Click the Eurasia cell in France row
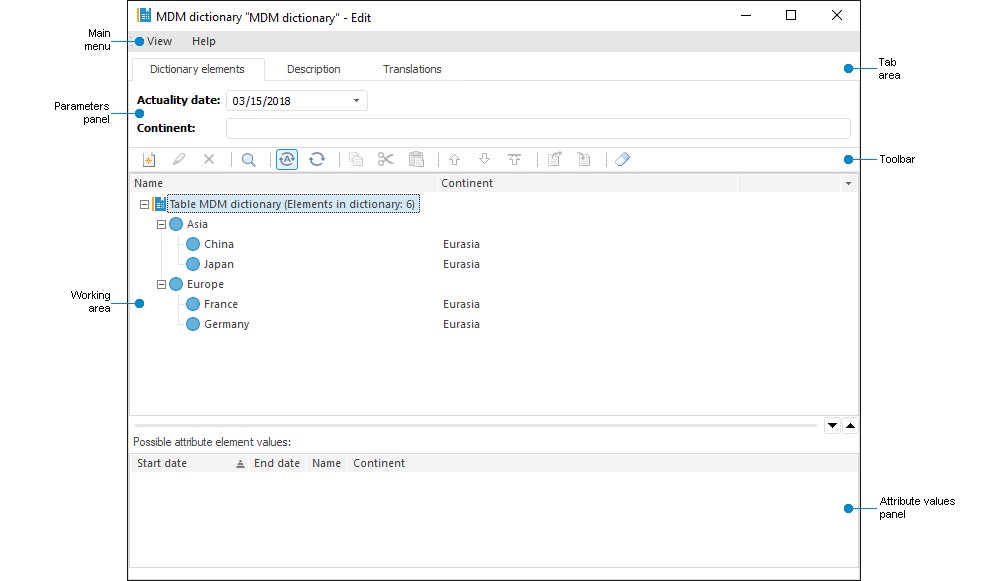The image size is (988, 581). point(461,304)
